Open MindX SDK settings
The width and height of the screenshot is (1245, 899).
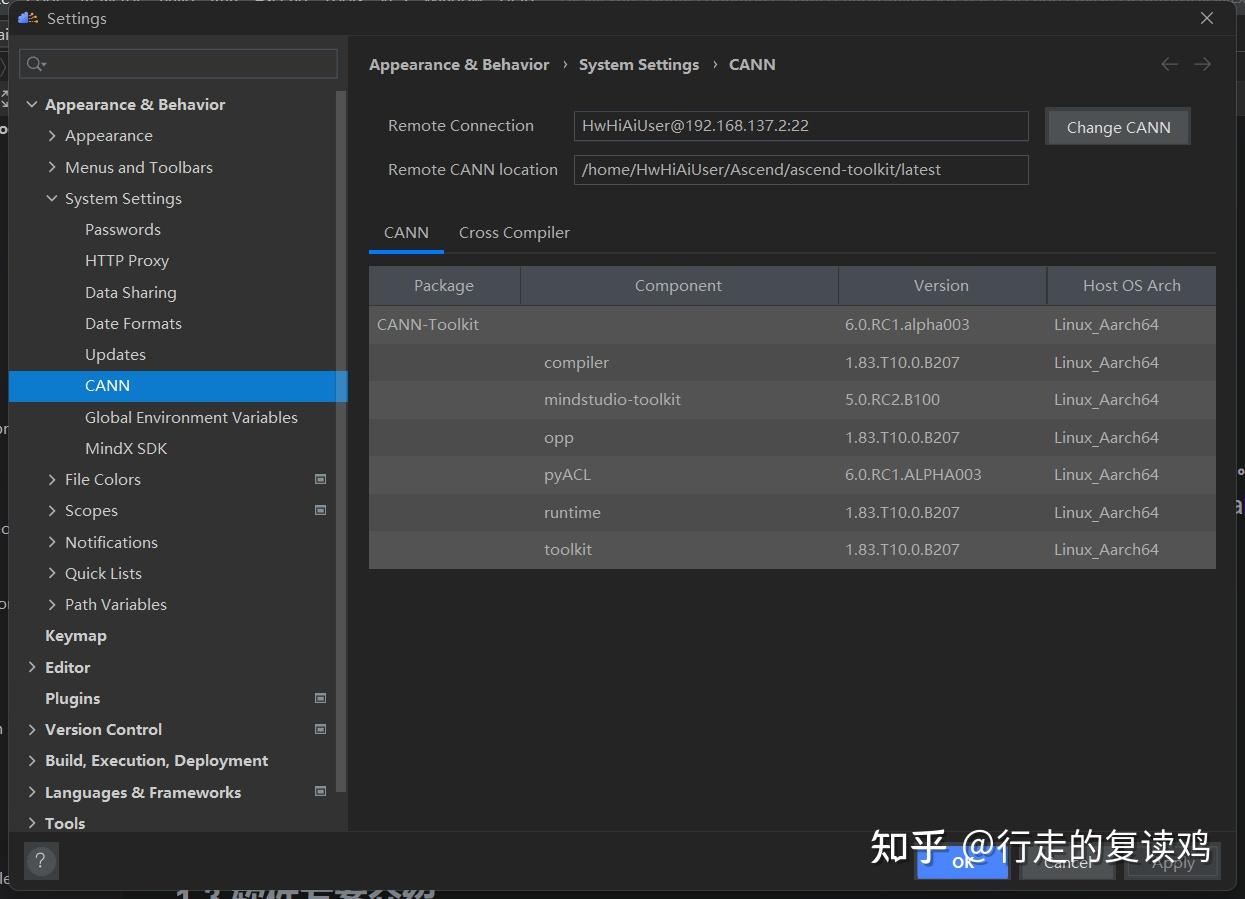126,448
